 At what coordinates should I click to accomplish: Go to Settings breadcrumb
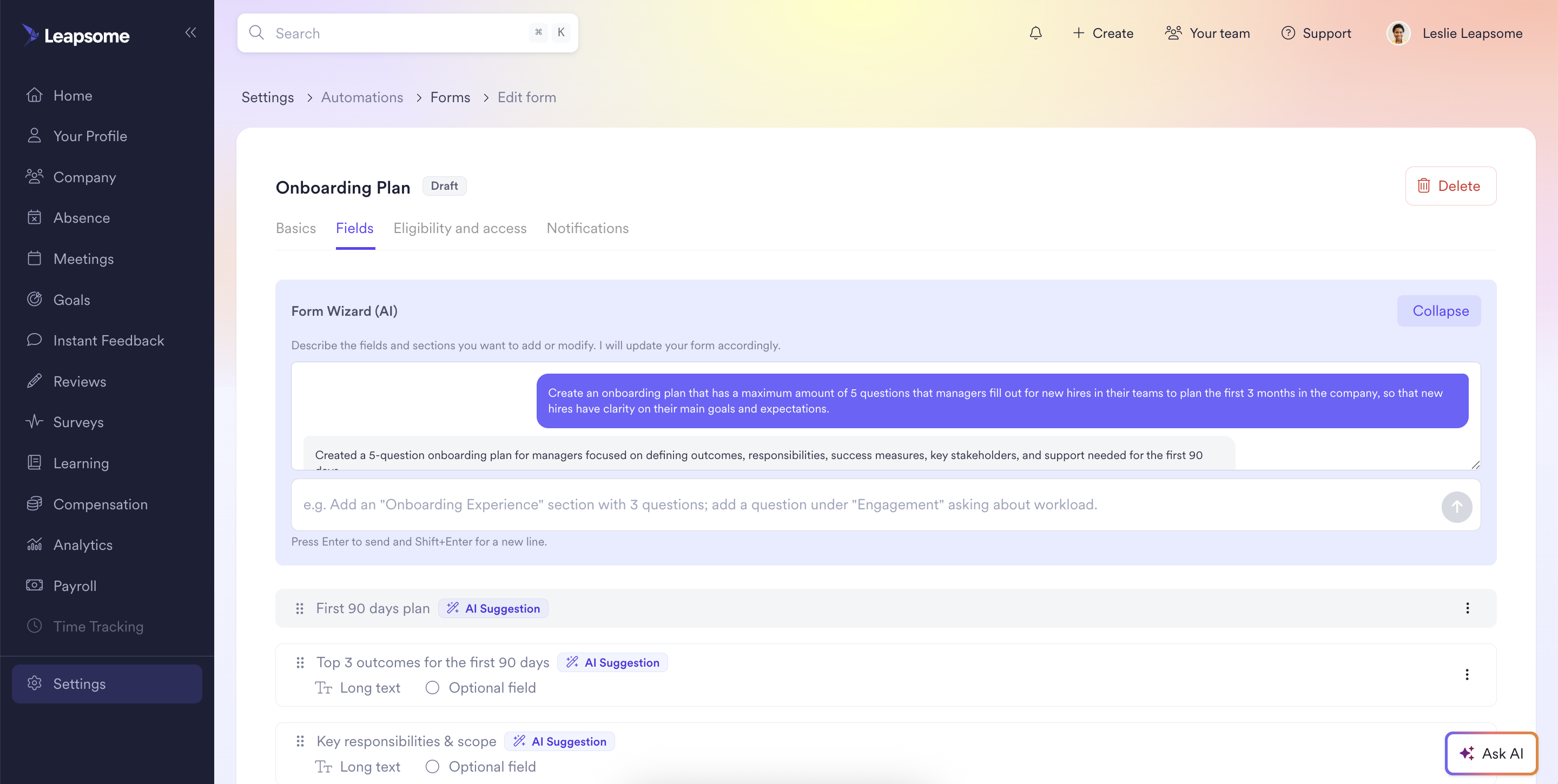267,97
